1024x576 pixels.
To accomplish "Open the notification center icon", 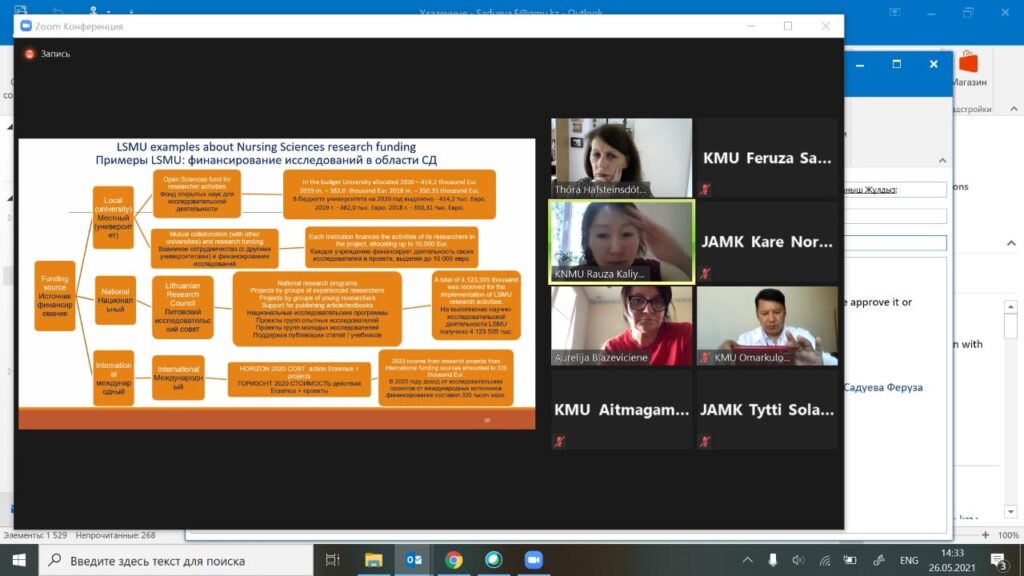I will pyautogui.click(x=998, y=560).
